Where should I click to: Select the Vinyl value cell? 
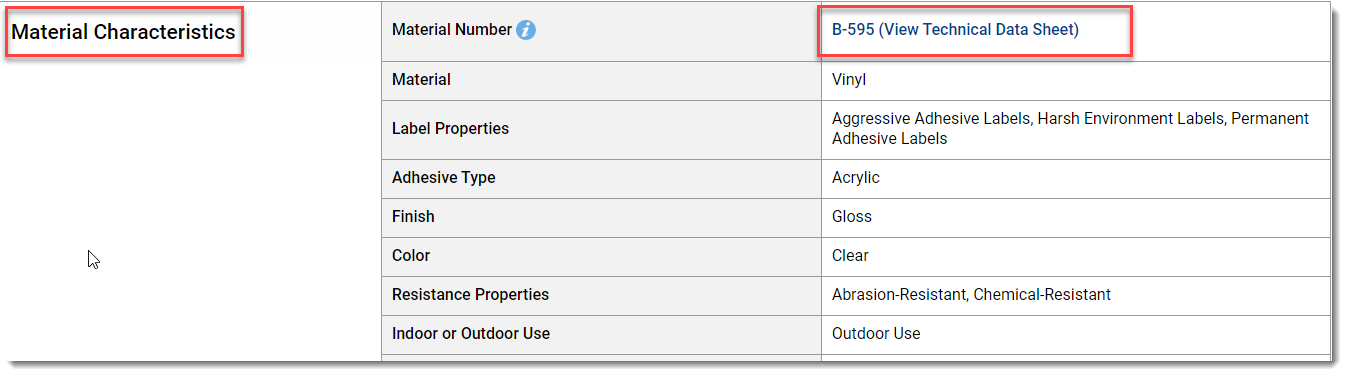[x=1075, y=81]
